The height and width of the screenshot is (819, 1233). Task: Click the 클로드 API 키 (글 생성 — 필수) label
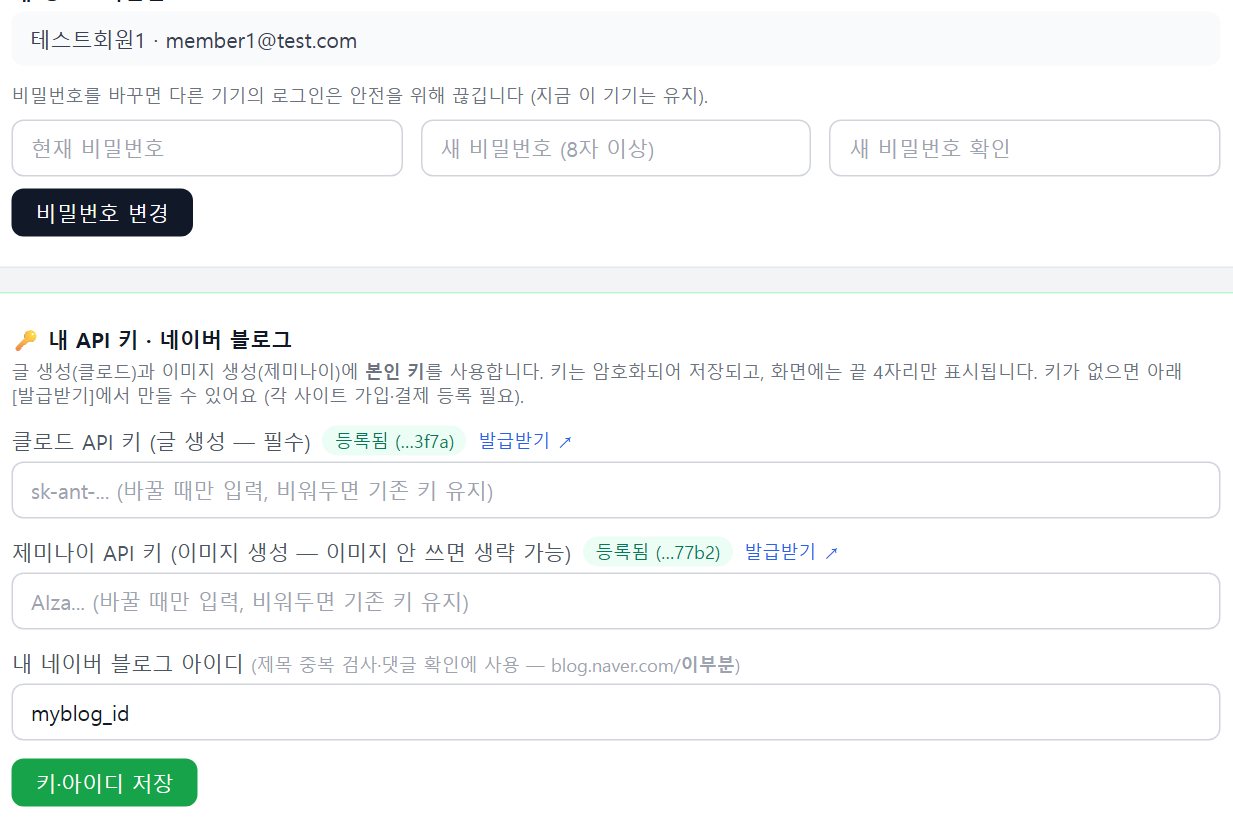162,442
